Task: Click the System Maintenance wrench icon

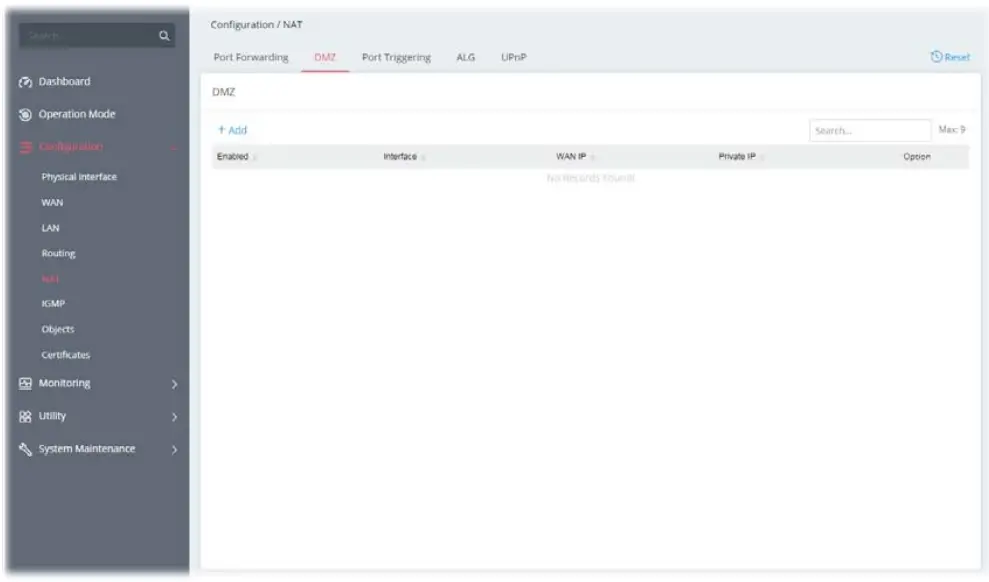Action: (25, 449)
